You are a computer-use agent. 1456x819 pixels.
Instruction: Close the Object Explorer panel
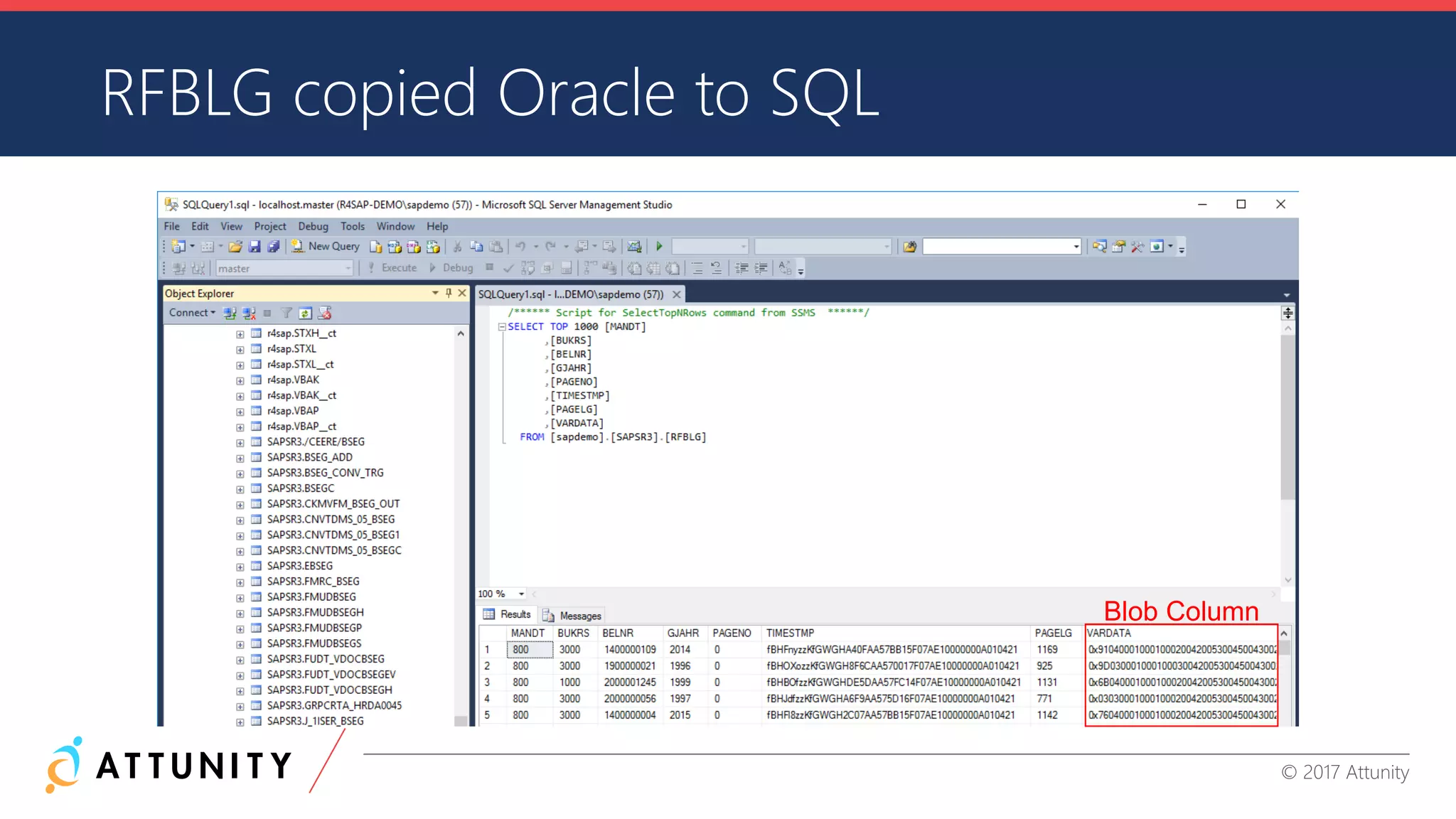[x=462, y=293]
